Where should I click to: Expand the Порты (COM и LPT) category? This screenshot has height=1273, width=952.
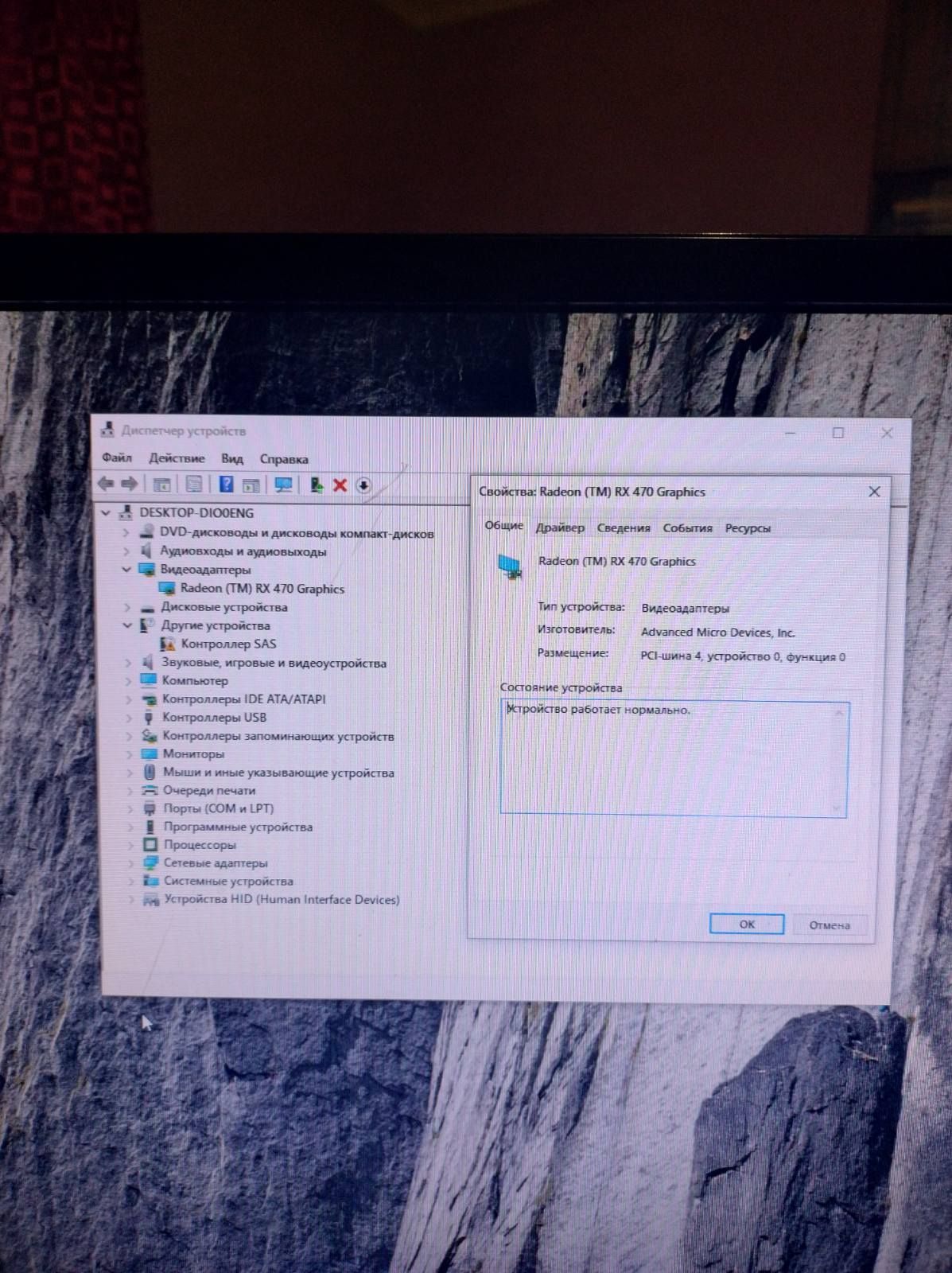pos(130,808)
